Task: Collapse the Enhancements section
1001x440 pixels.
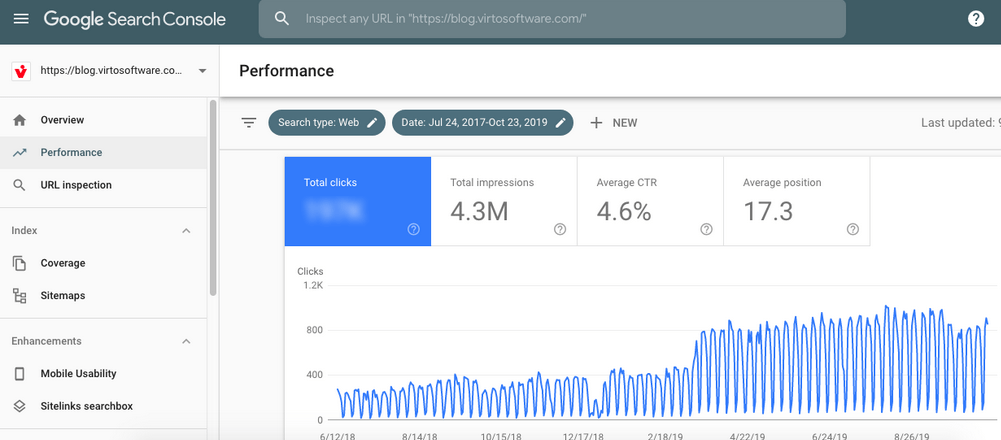Action: 186,341
